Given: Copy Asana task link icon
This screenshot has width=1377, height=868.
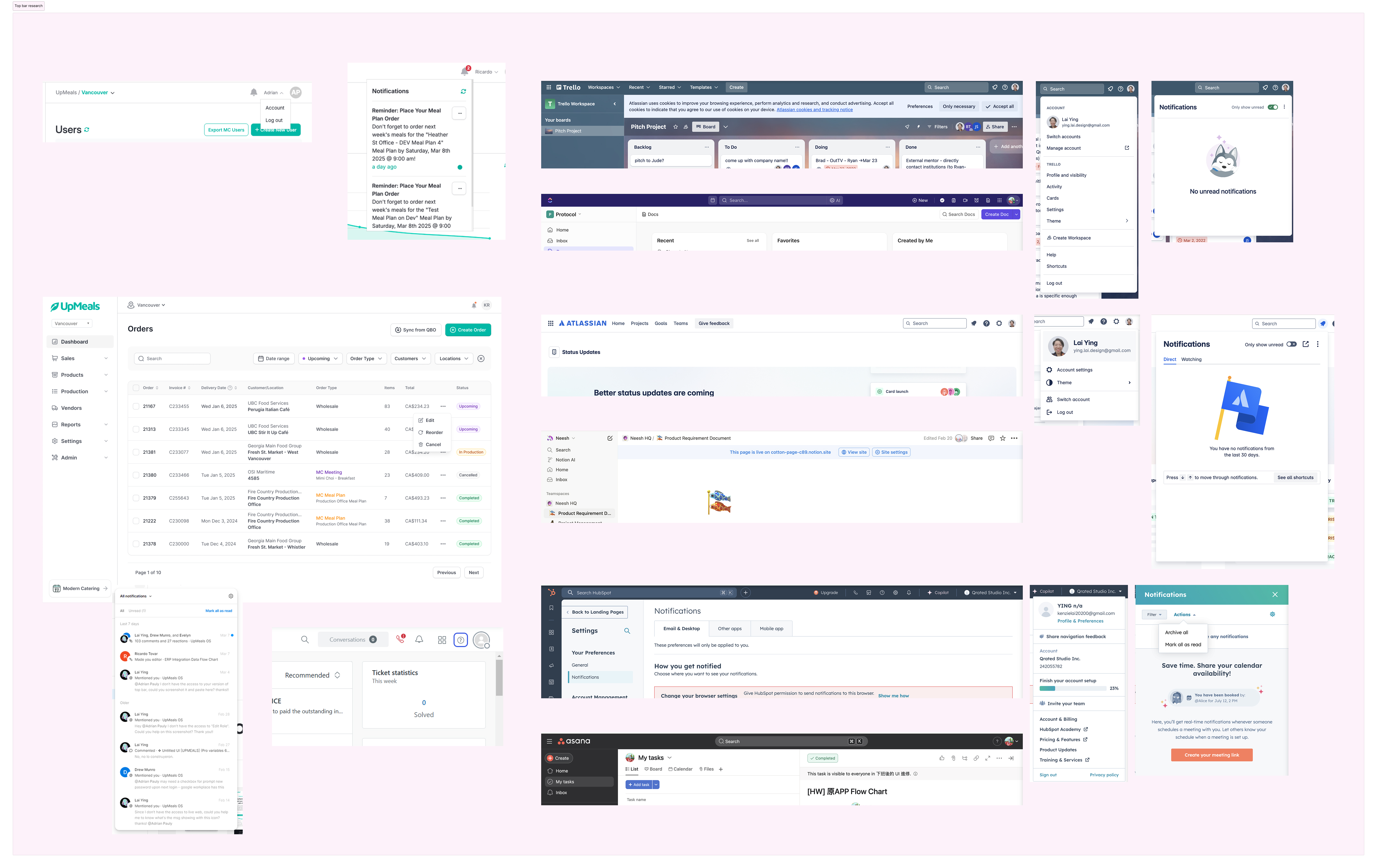Looking at the screenshot, I should point(976,758).
